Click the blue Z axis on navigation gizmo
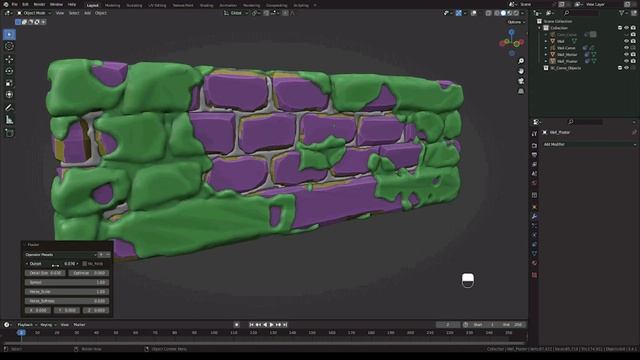 511,32
